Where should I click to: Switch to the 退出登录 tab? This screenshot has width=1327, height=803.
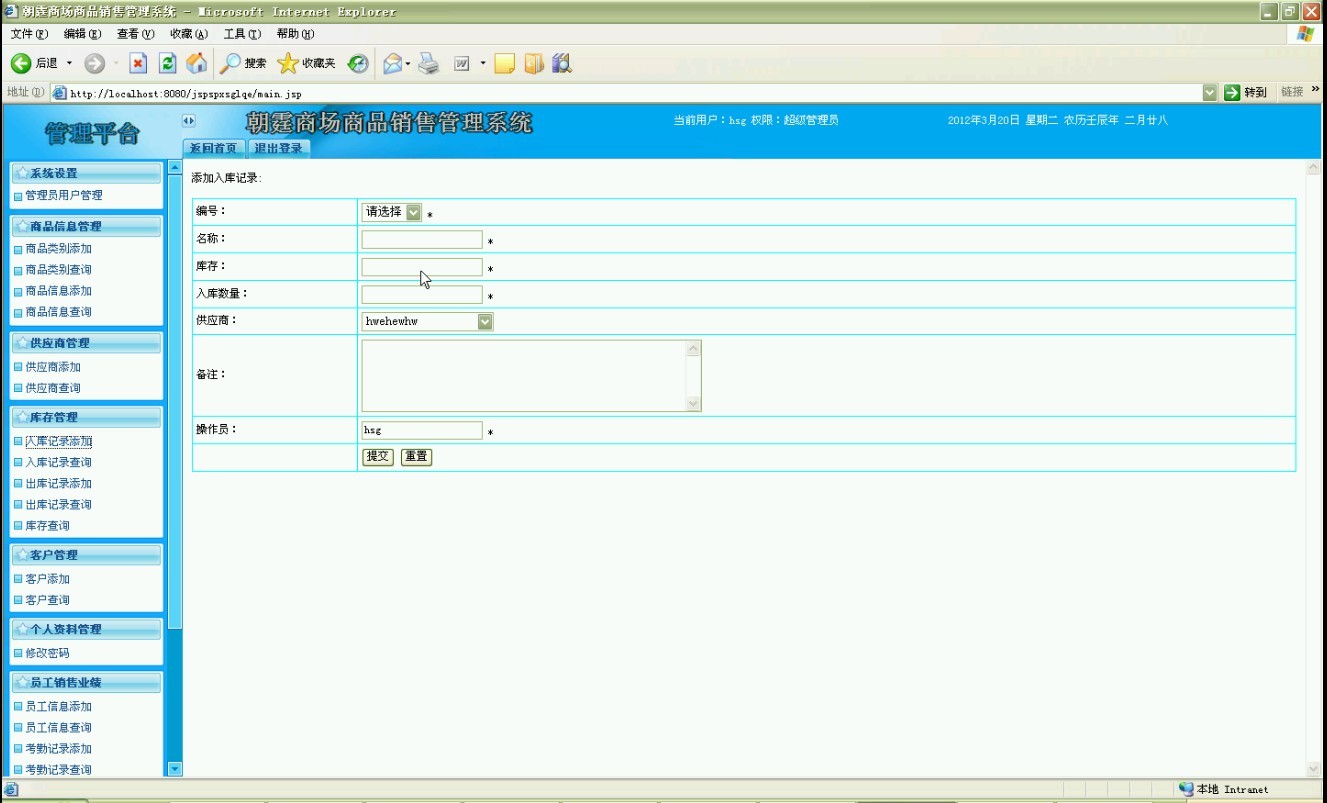[279, 148]
